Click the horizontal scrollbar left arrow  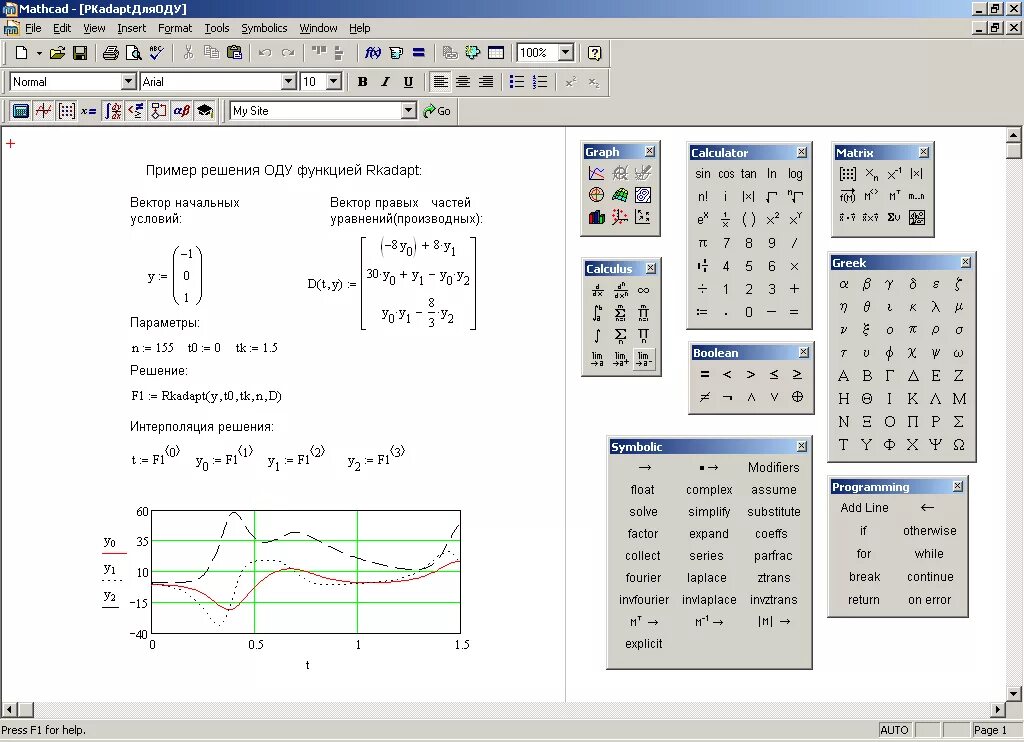click(x=8, y=709)
